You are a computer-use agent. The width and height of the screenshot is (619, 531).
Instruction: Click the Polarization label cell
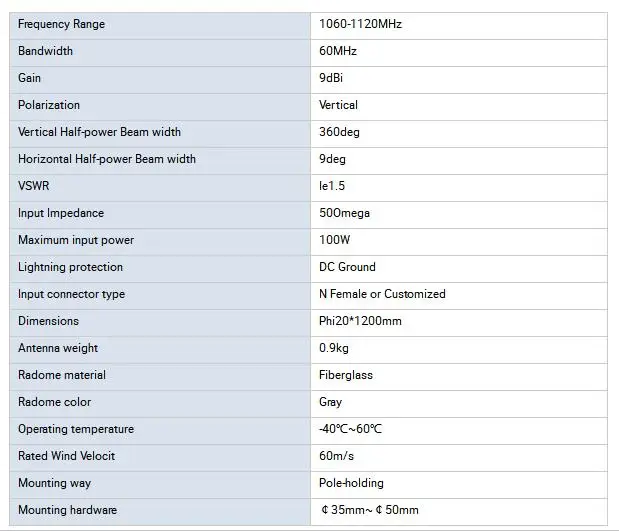(49, 105)
